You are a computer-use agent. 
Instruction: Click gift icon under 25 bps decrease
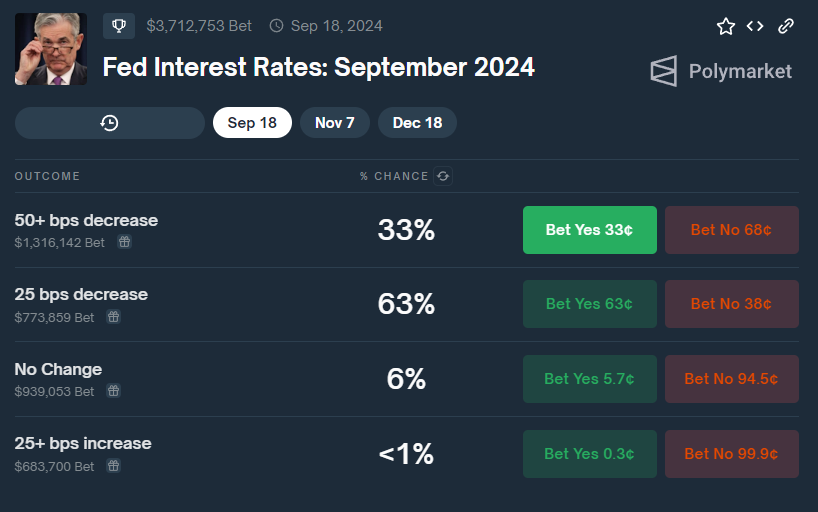click(x=114, y=317)
